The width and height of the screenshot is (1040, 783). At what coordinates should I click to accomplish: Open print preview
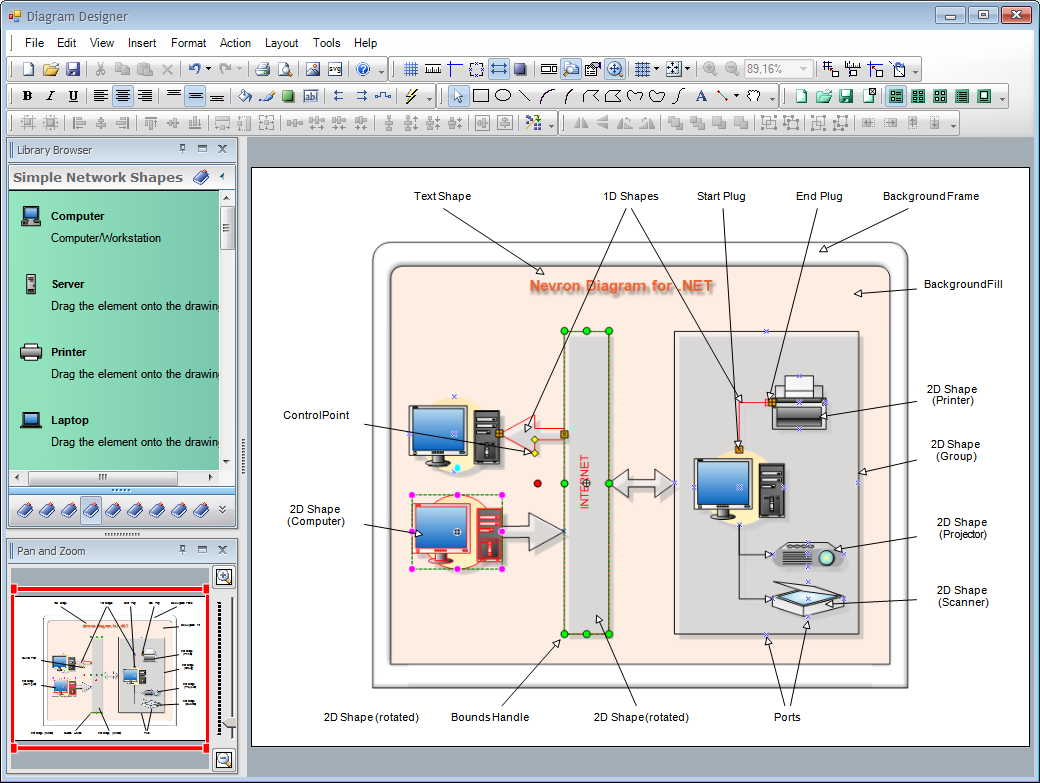(285, 69)
